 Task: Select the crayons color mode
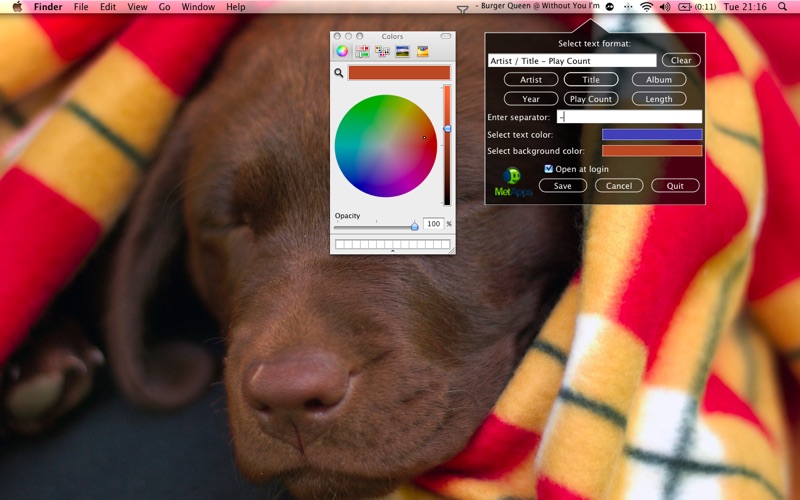point(422,51)
